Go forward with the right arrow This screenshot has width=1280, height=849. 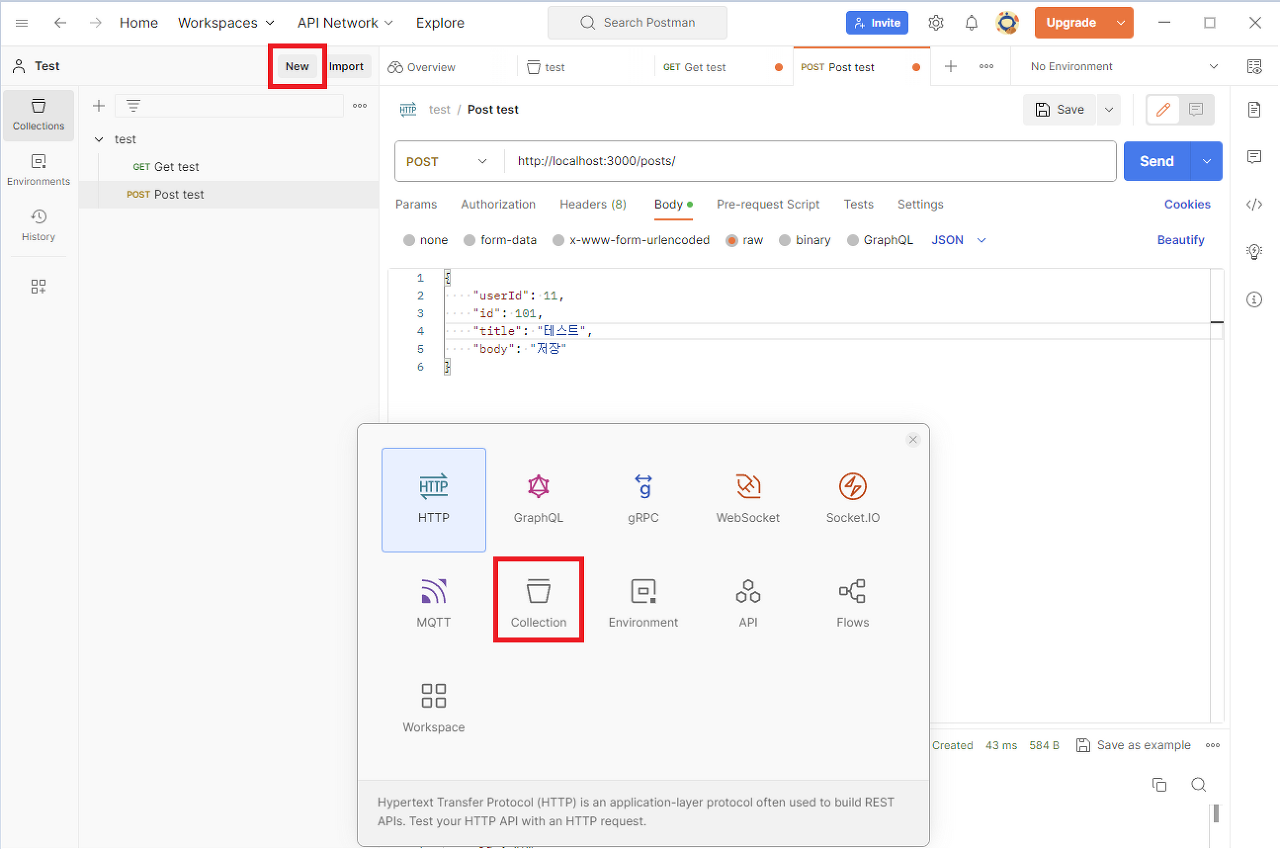(96, 22)
